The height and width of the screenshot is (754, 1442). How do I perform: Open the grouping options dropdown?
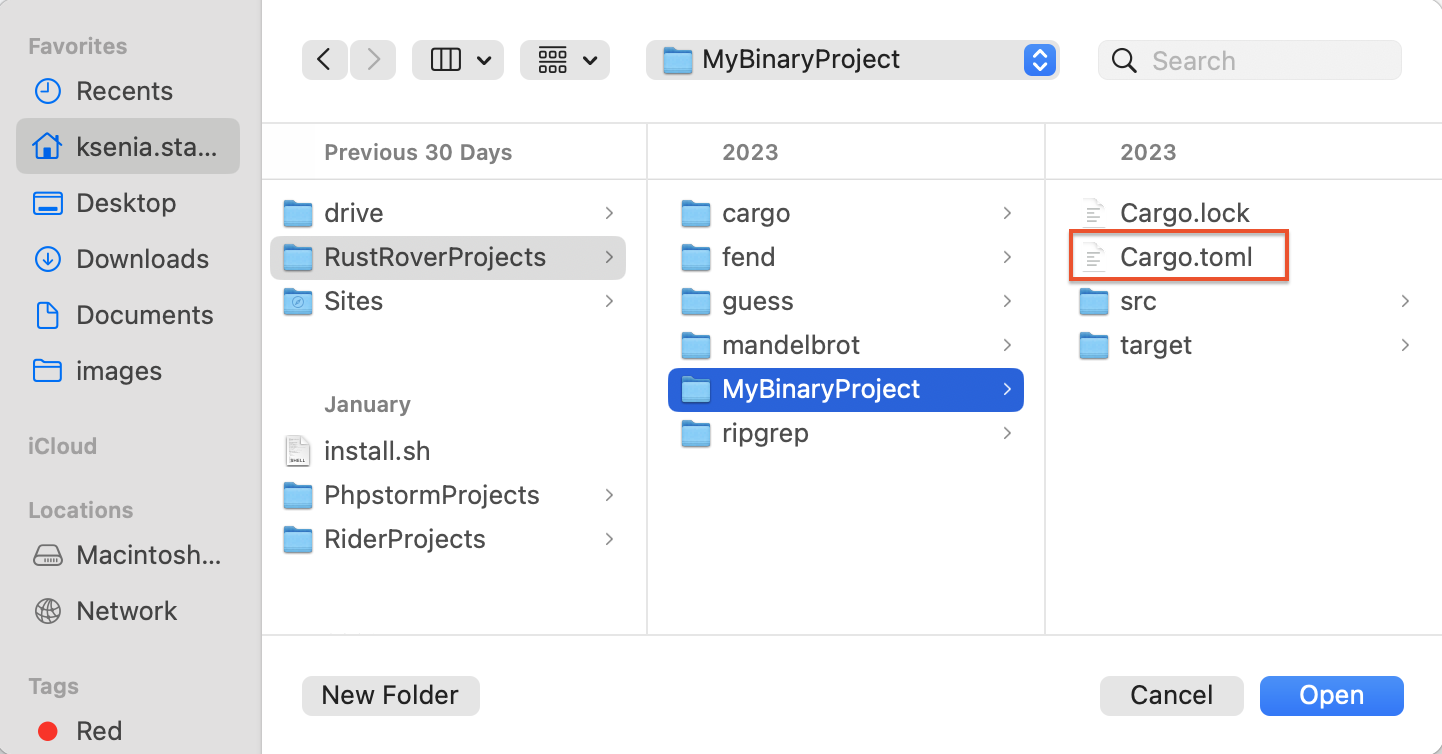564,59
